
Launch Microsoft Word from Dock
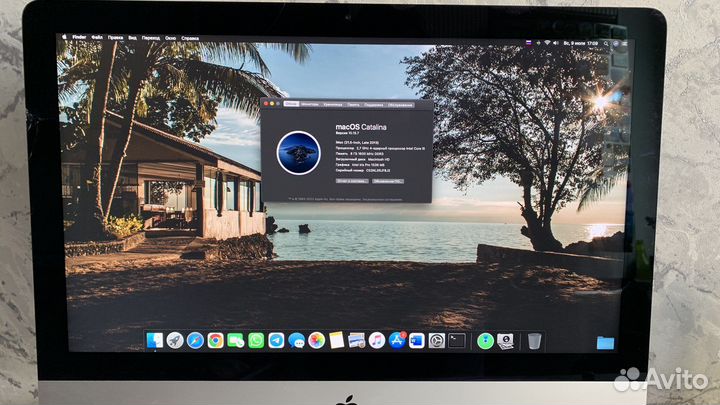(416, 341)
